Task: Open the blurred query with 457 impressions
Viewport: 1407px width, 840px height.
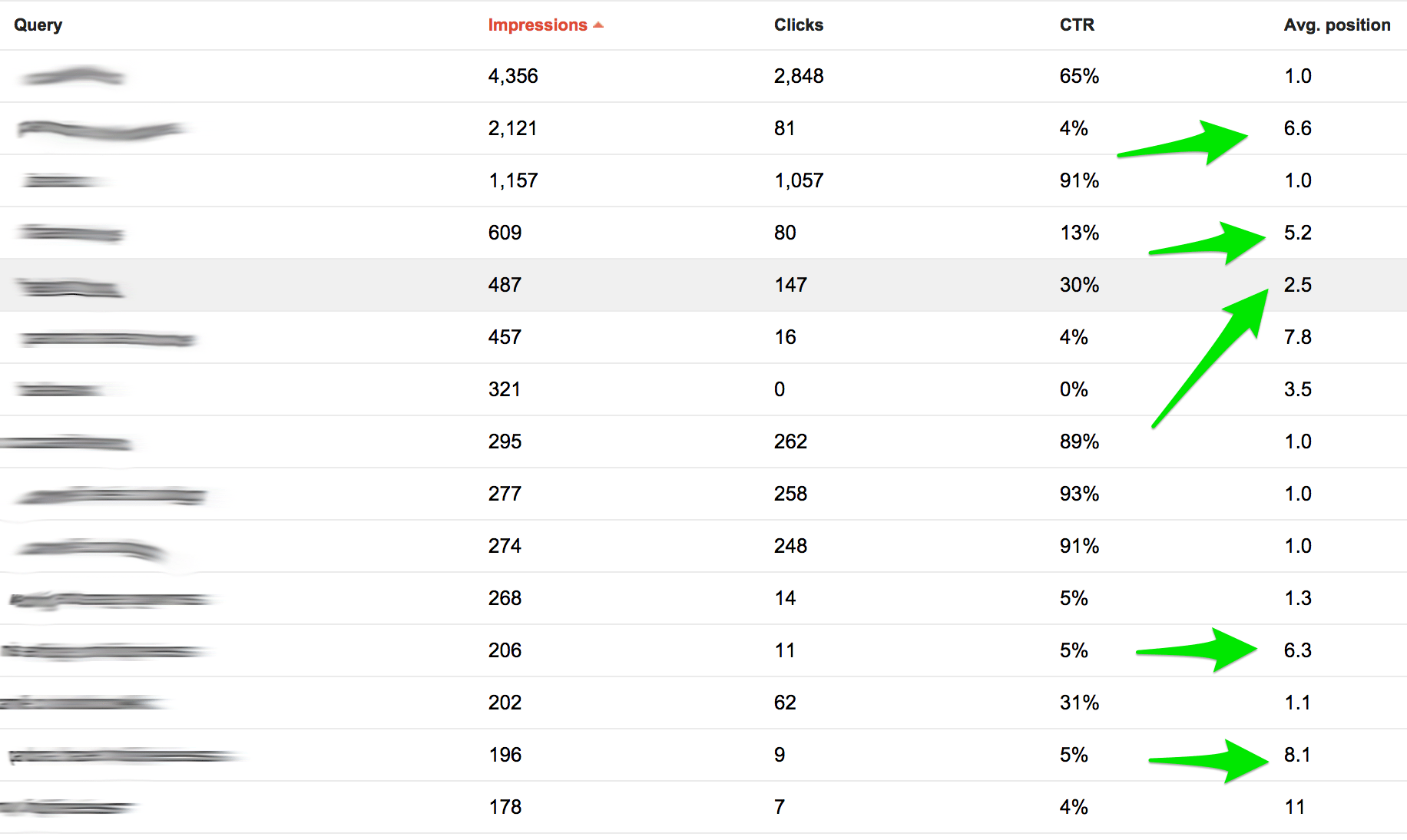Action: coord(108,338)
